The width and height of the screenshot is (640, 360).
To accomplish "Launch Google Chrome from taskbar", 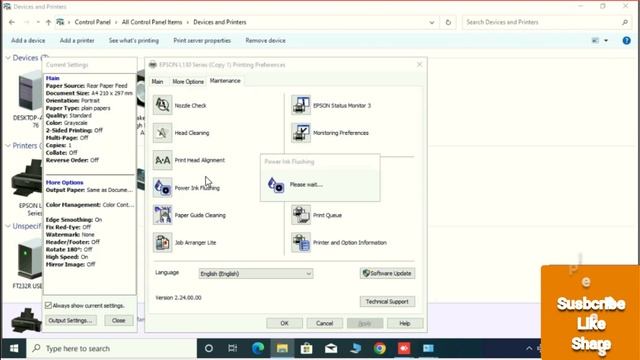I will (380, 348).
